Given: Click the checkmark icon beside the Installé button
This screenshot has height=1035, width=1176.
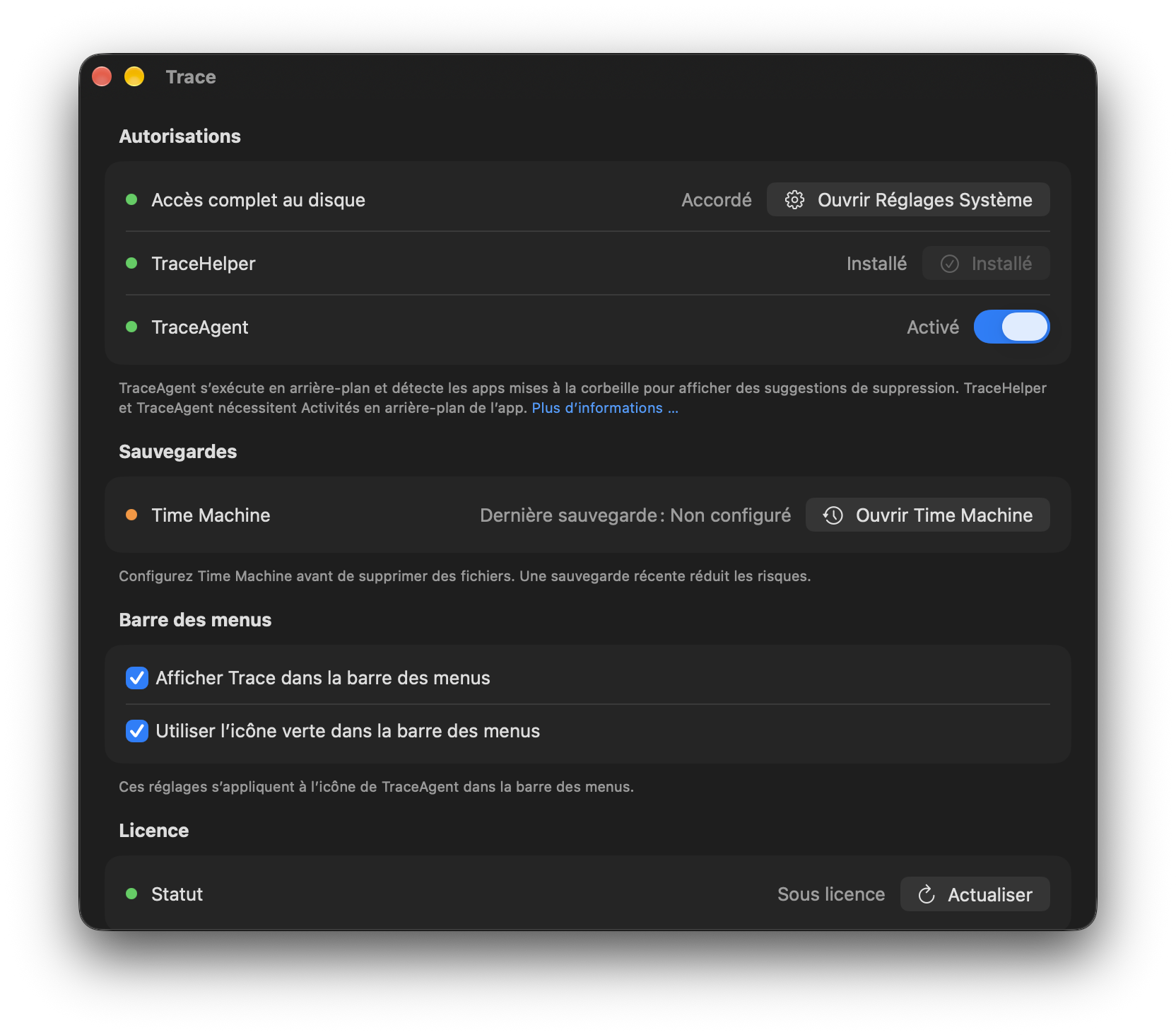Looking at the screenshot, I should tap(949, 264).
